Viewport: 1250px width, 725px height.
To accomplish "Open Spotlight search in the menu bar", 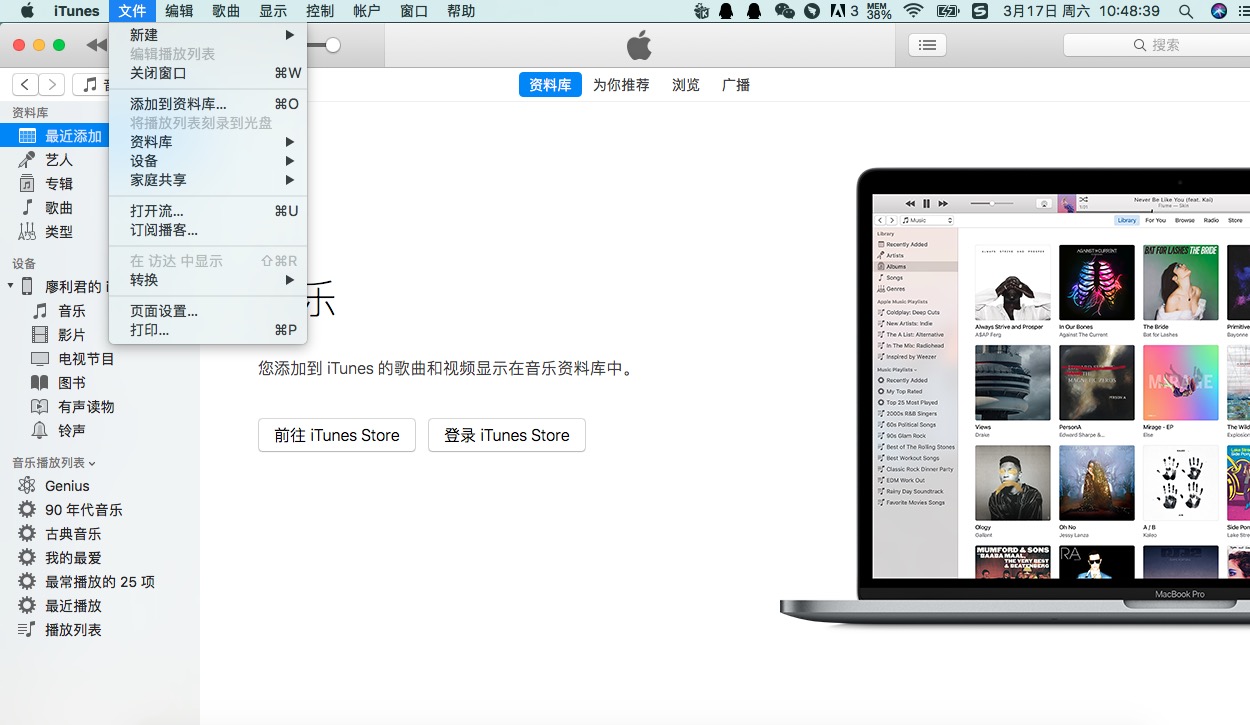I will click(1186, 11).
